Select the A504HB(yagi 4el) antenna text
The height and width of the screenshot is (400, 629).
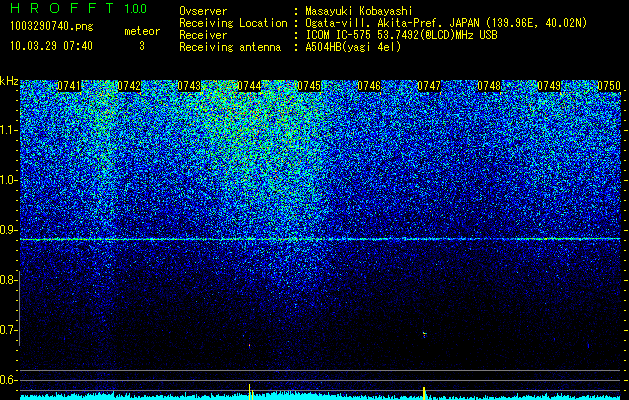tap(353, 47)
